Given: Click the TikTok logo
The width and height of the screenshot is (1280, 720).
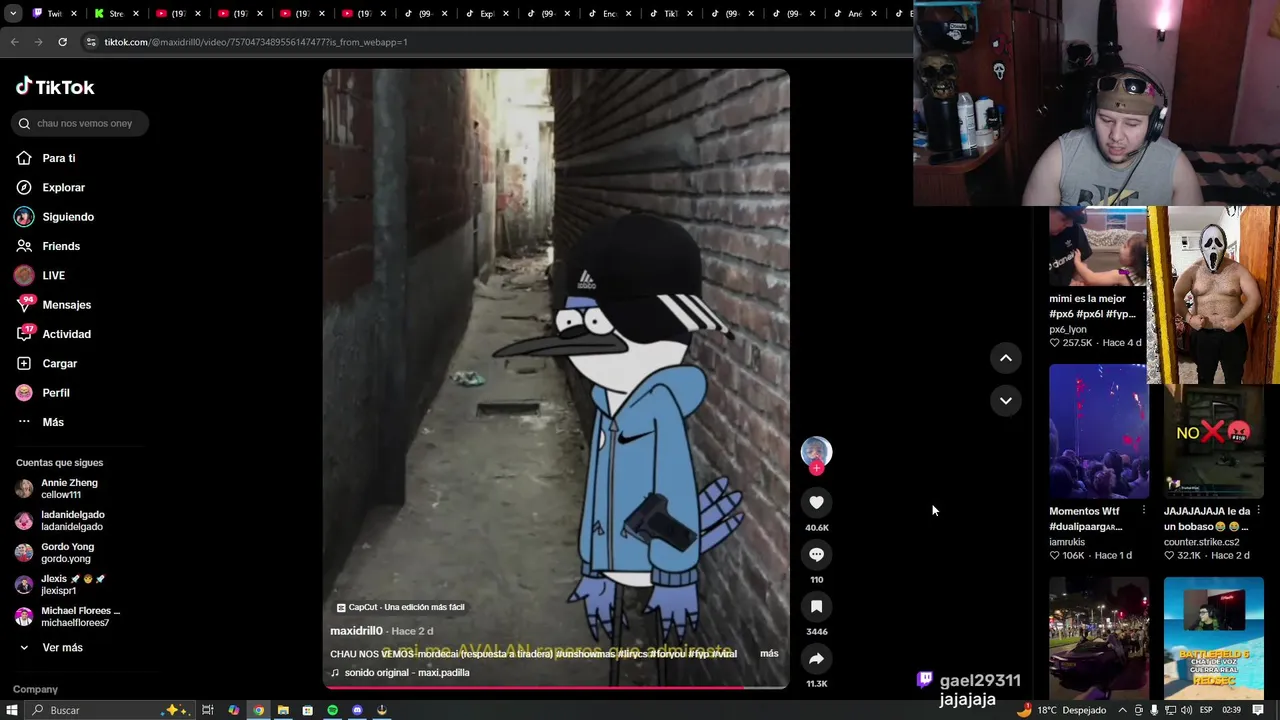Looking at the screenshot, I should click(55, 87).
